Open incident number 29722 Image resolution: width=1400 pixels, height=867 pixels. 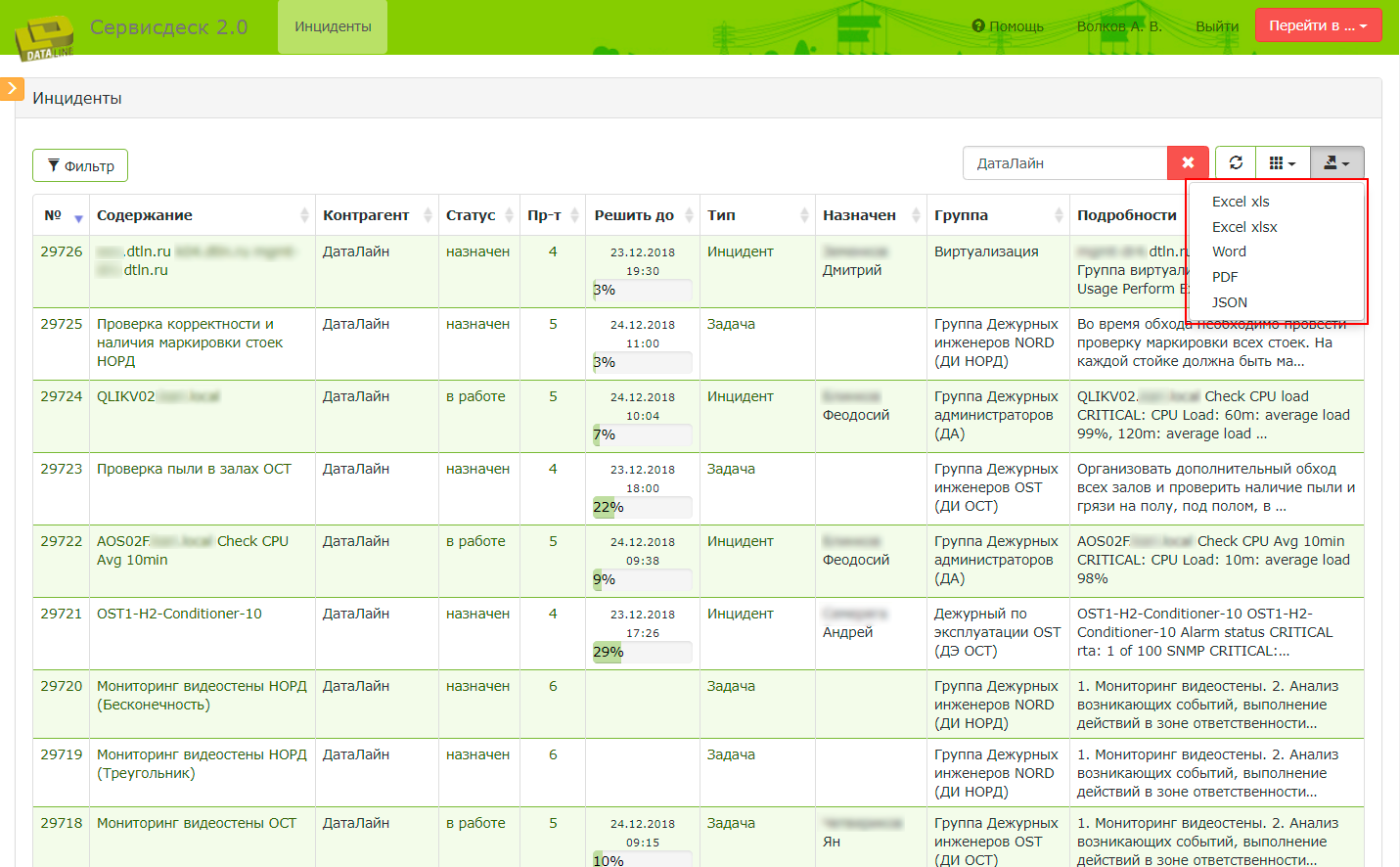[62, 541]
